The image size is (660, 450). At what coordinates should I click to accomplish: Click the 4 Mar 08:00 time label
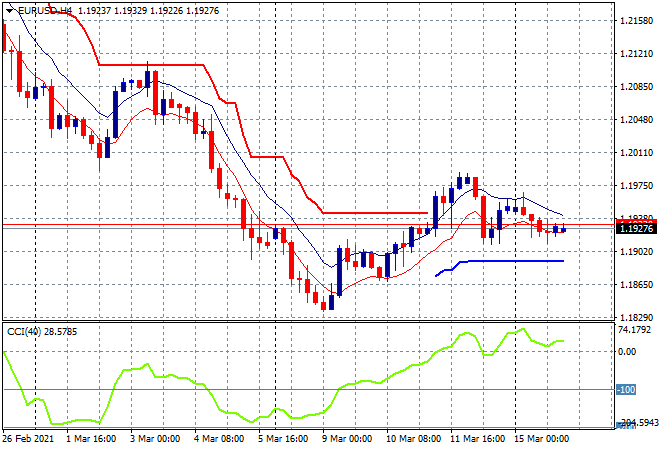pyautogui.click(x=219, y=439)
